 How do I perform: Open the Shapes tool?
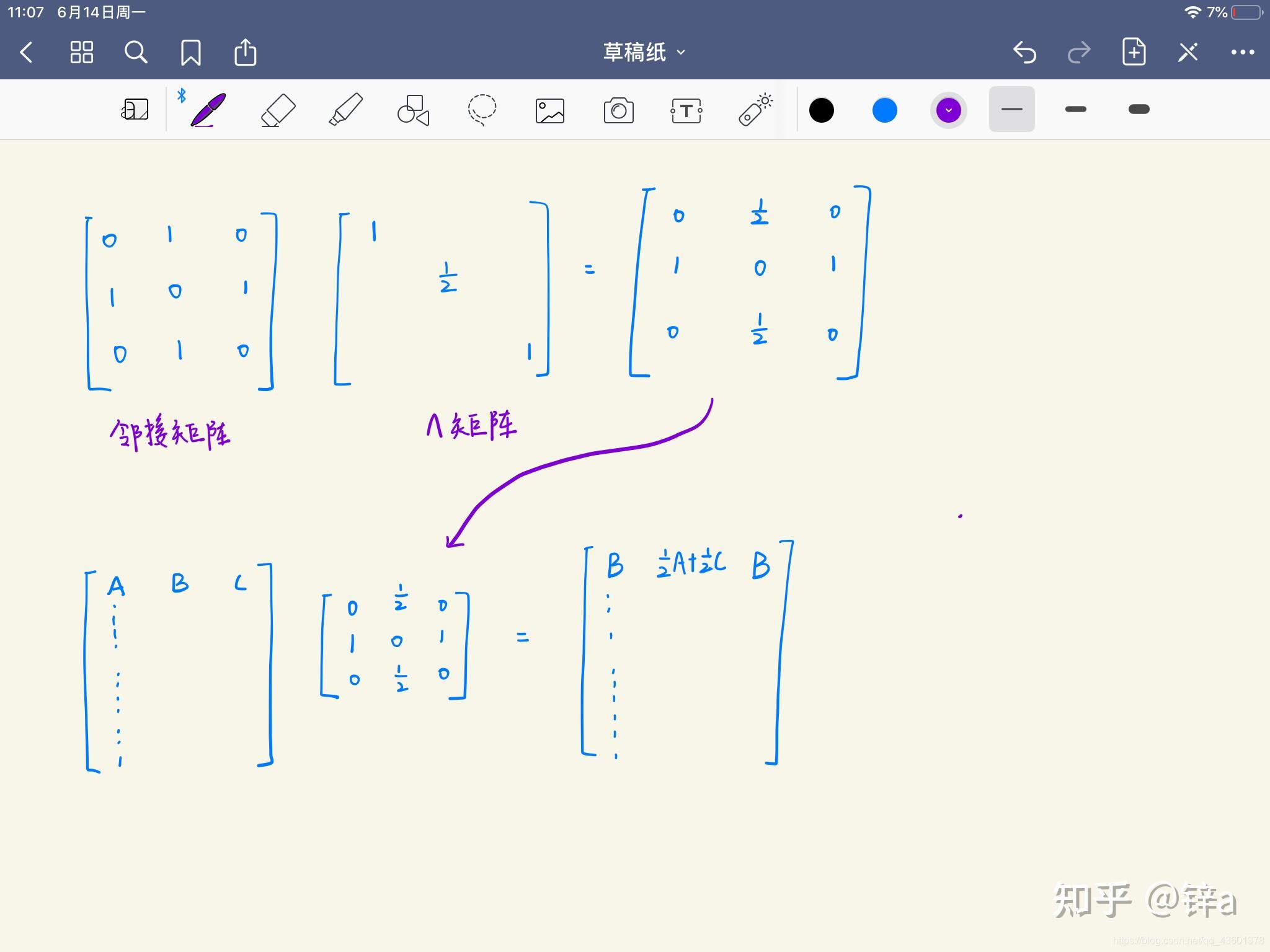(413, 110)
